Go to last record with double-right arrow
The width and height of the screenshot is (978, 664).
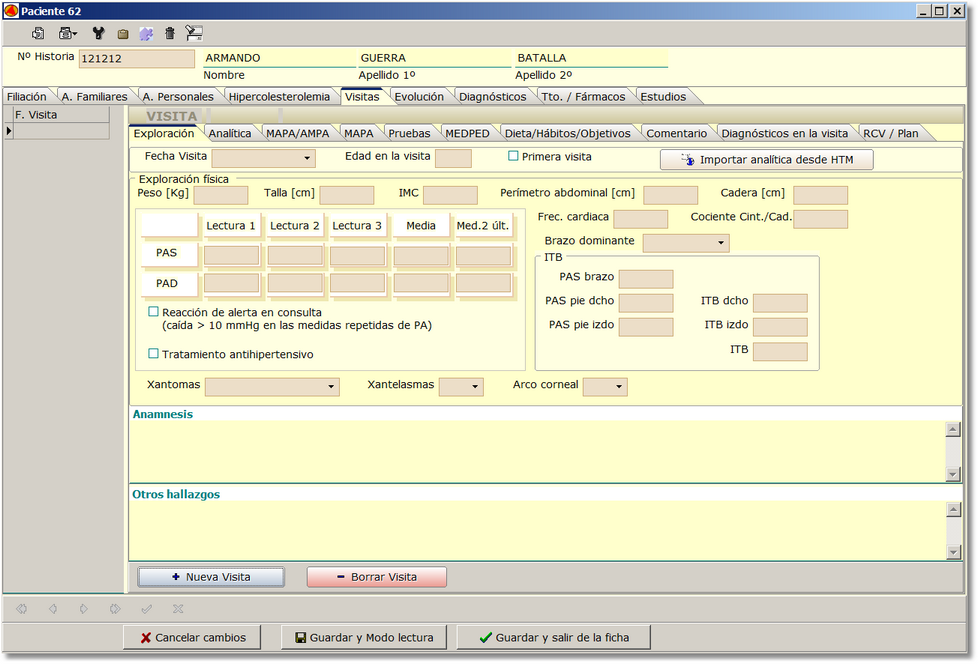tap(115, 609)
